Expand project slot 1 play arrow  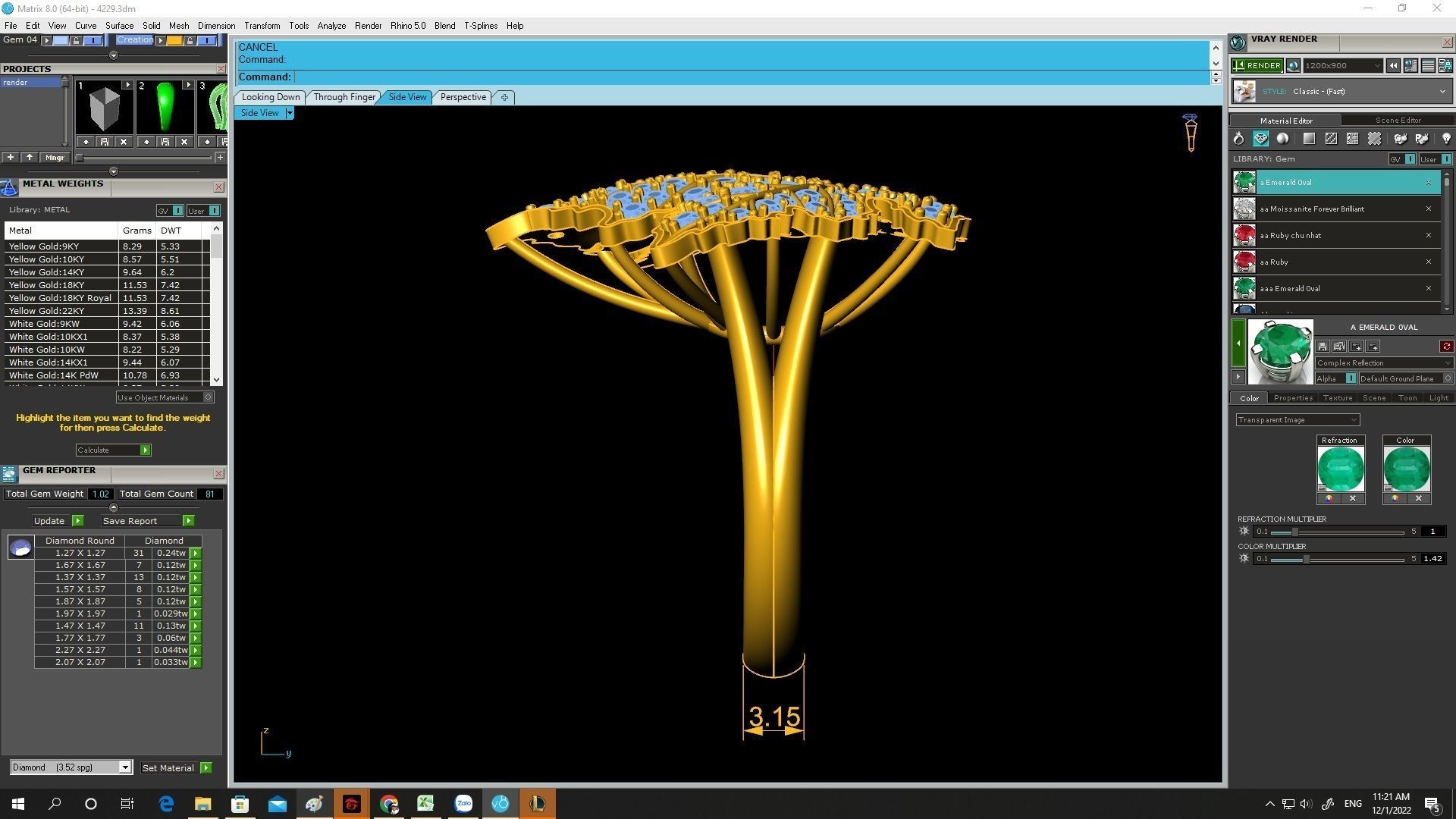pyautogui.click(x=127, y=85)
